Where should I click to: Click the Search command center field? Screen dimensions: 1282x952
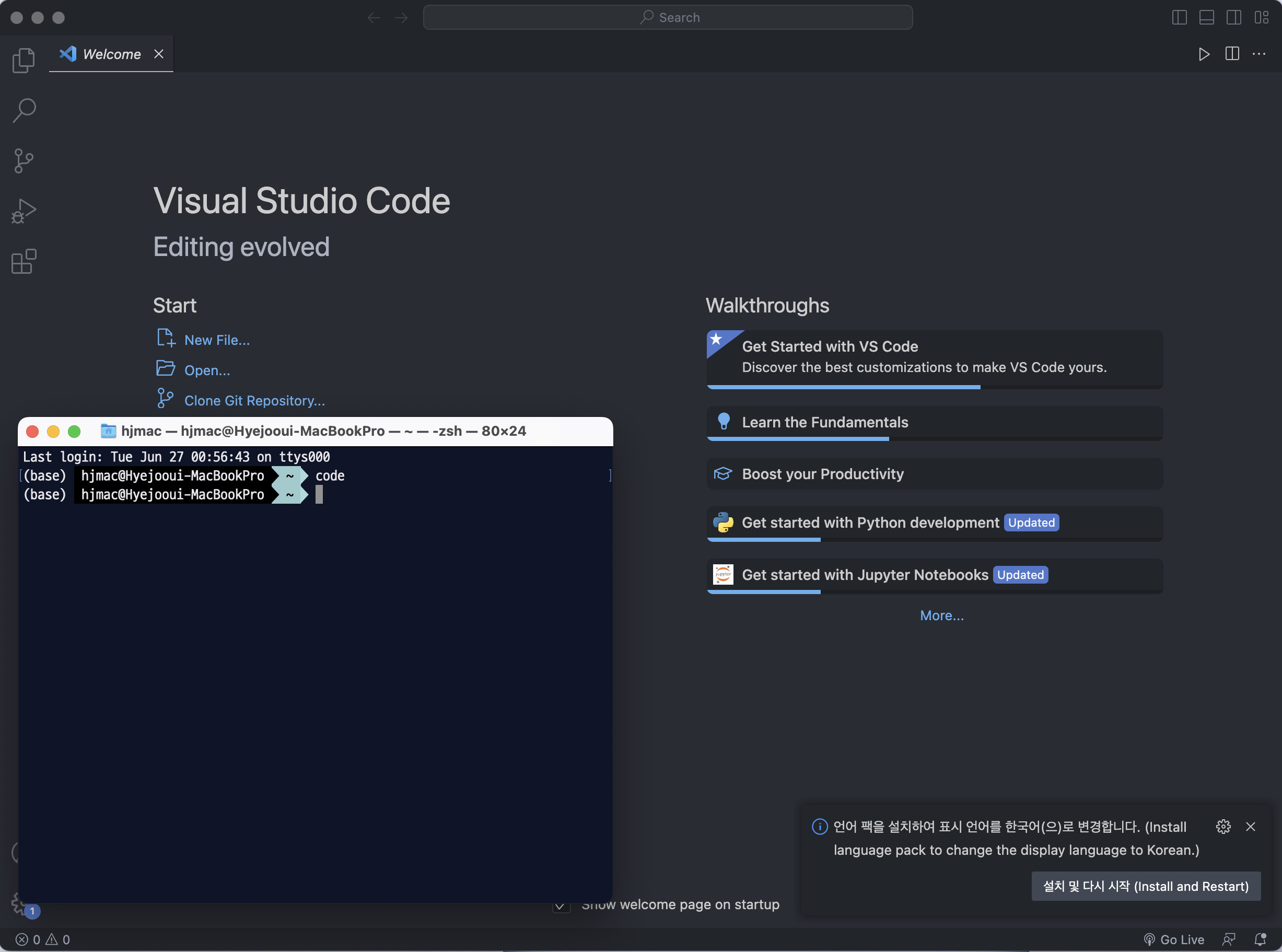(x=667, y=17)
